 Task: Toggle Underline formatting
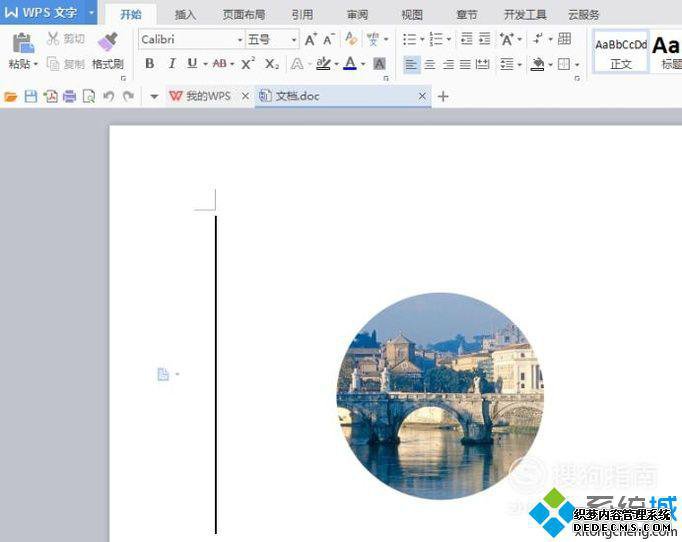(x=192, y=64)
